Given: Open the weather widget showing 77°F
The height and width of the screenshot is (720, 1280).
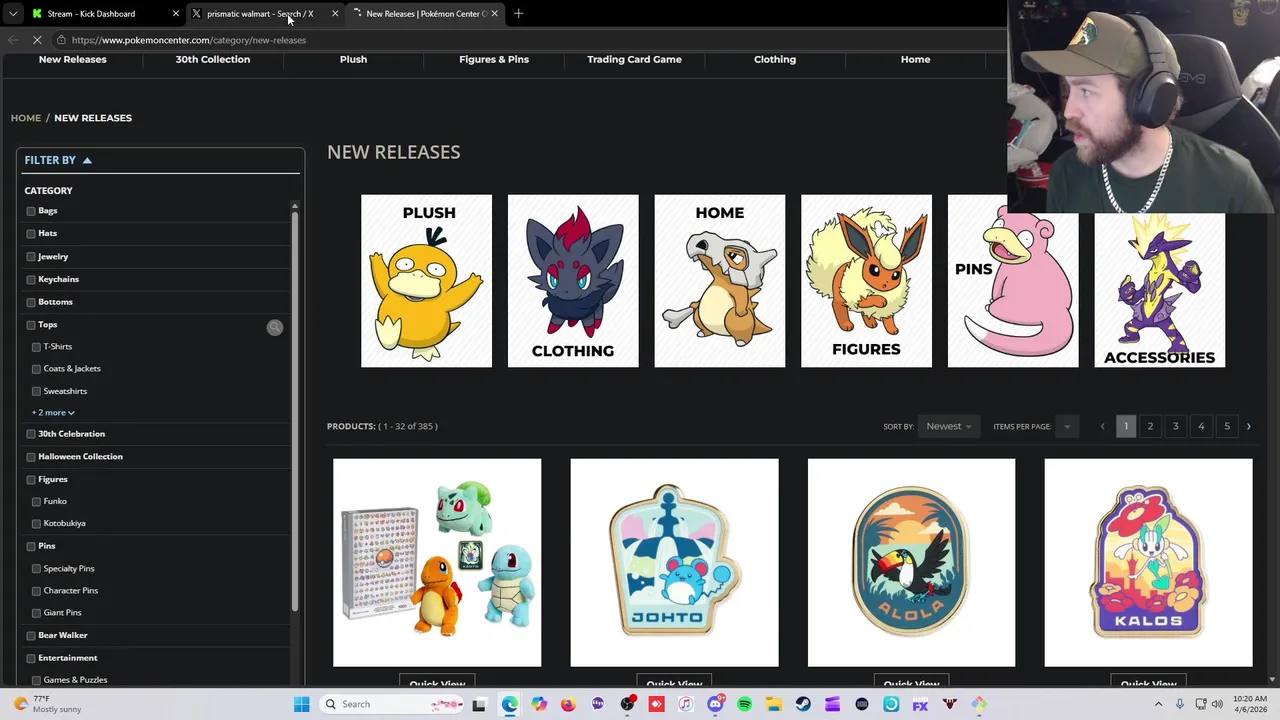Looking at the screenshot, I should point(45,704).
